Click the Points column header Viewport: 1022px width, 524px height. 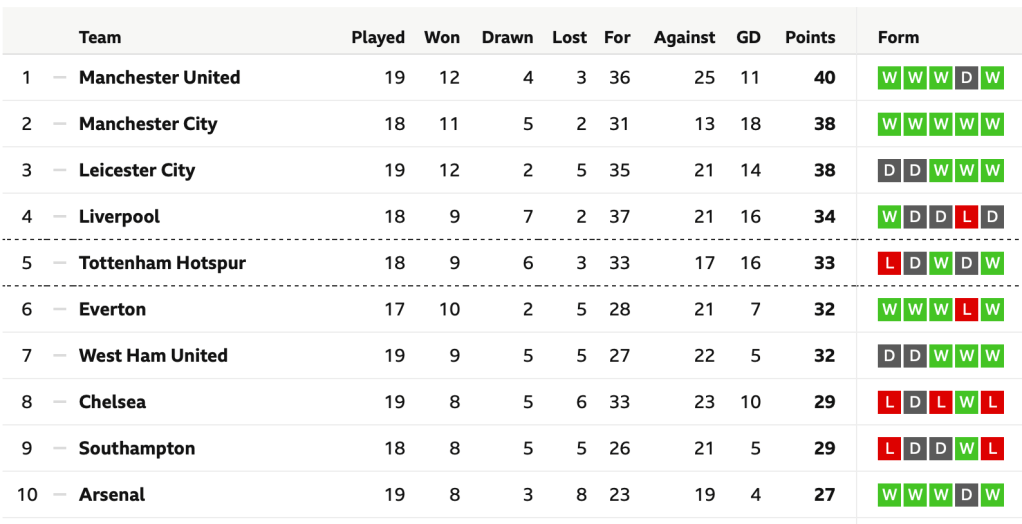[x=809, y=38]
